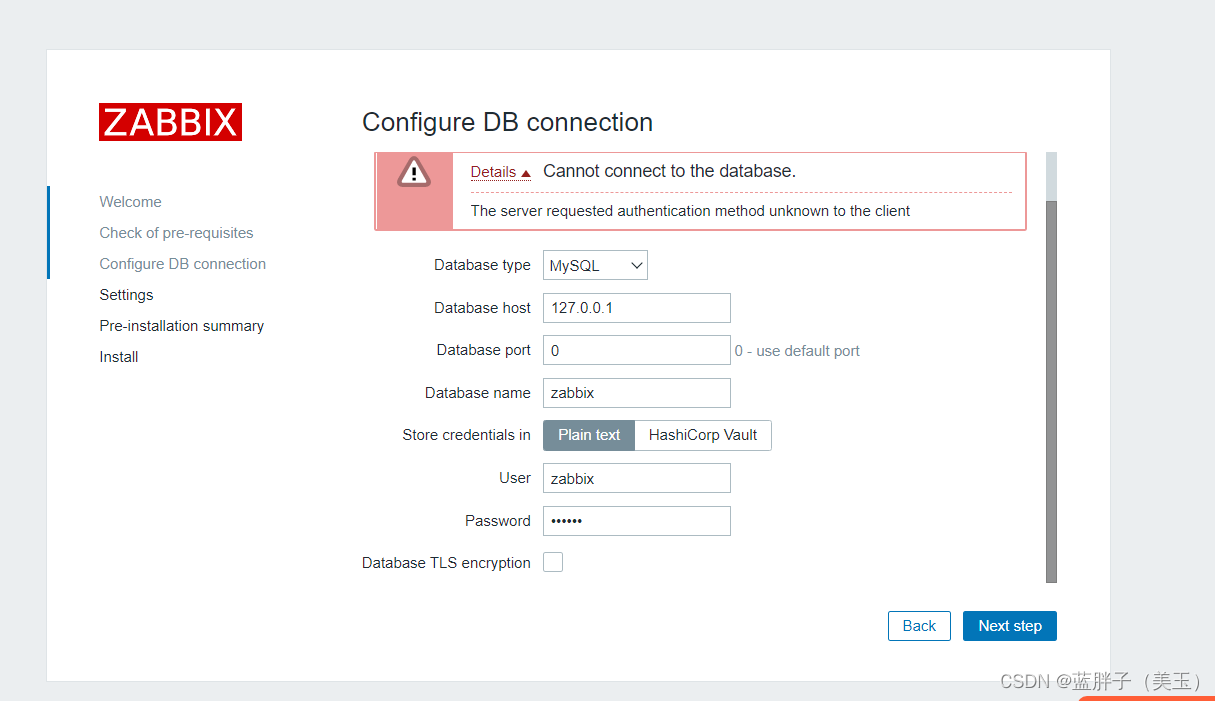Select Pre-installation summary step
Screen dimensions: 1215x701
click(182, 326)
